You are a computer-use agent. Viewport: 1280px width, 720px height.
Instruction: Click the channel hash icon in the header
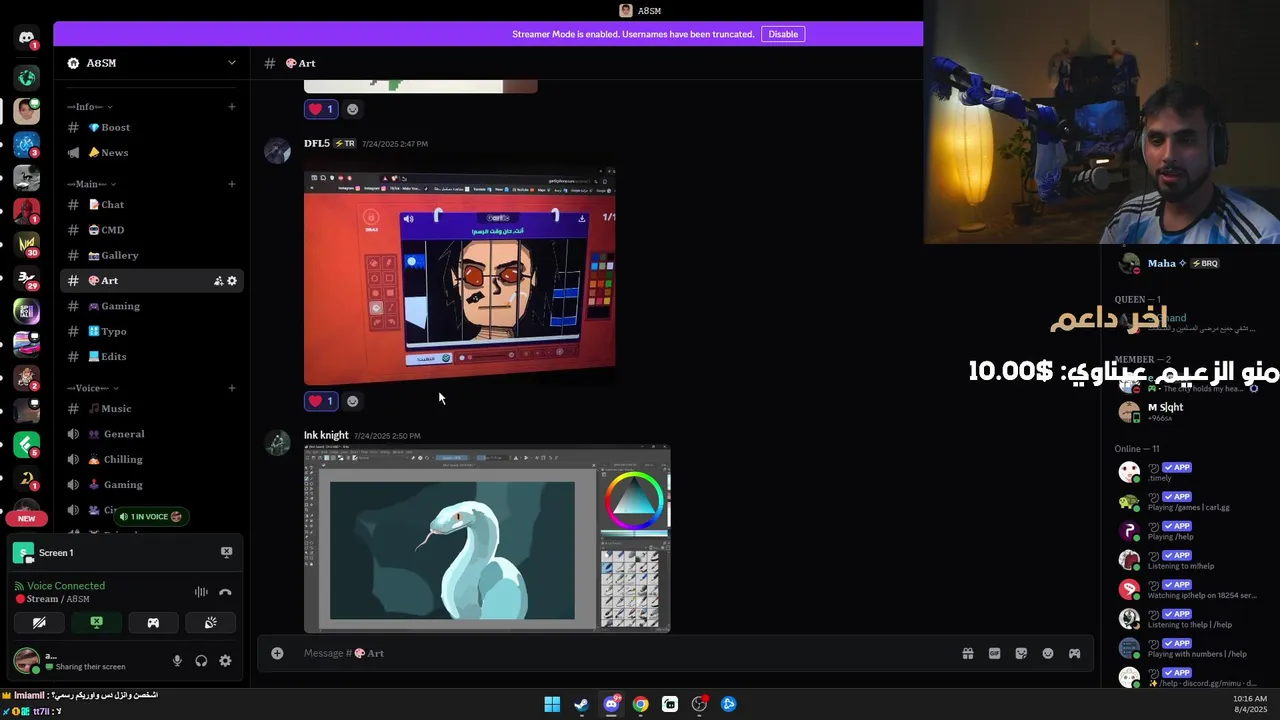pos(270,63)
